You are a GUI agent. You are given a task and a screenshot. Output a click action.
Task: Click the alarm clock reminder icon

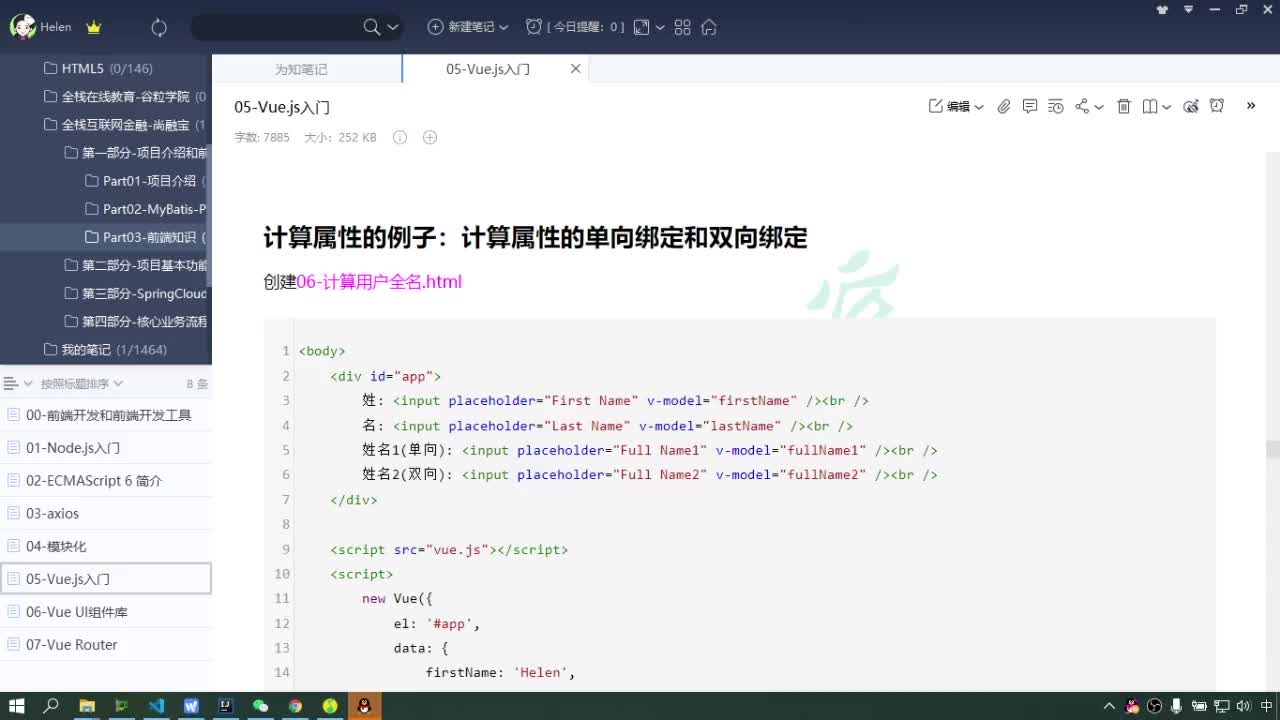tap(1217, 106)
